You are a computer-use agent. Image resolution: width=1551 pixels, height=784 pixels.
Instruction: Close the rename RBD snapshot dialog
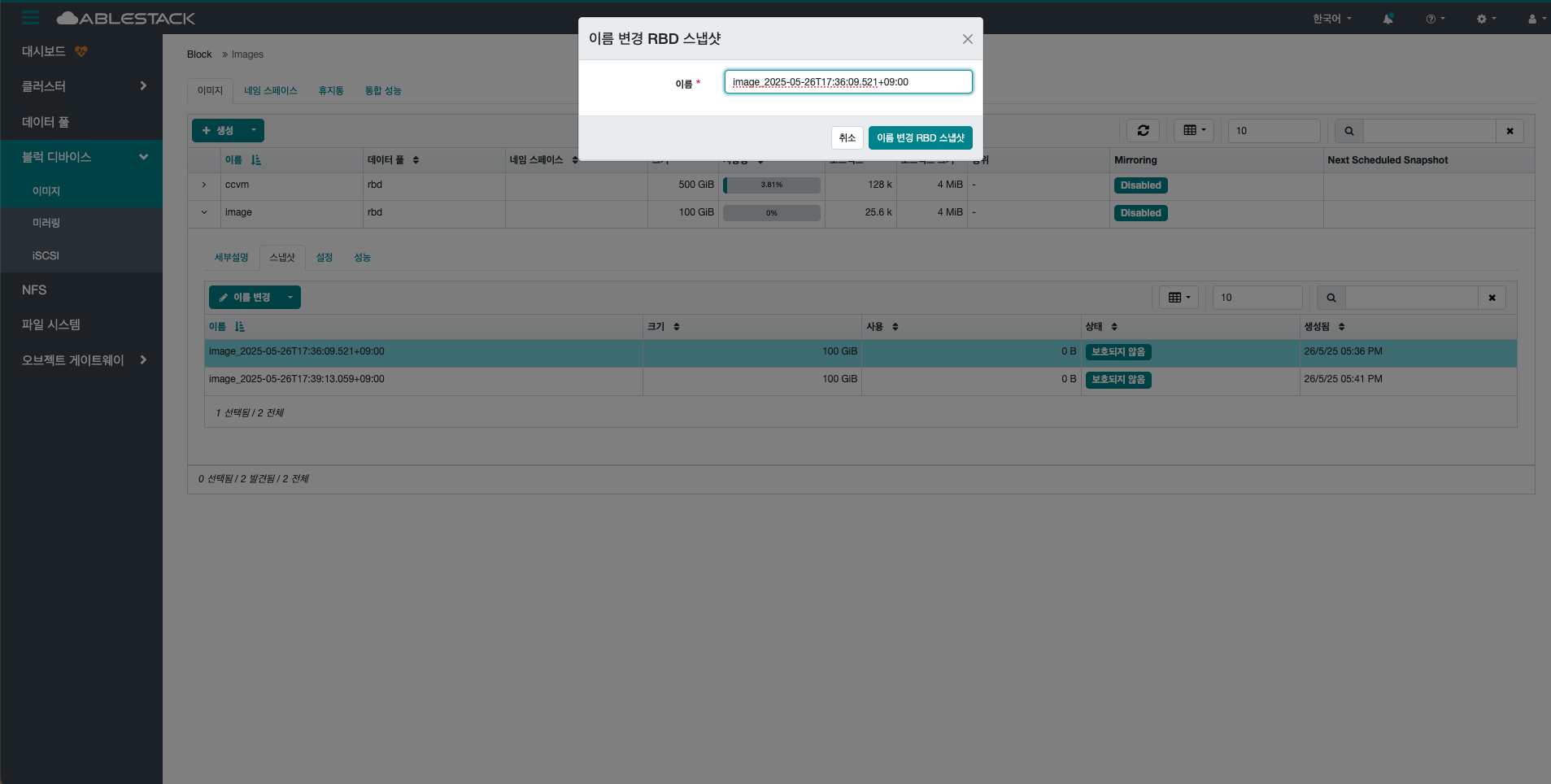(x=967, y=39)
